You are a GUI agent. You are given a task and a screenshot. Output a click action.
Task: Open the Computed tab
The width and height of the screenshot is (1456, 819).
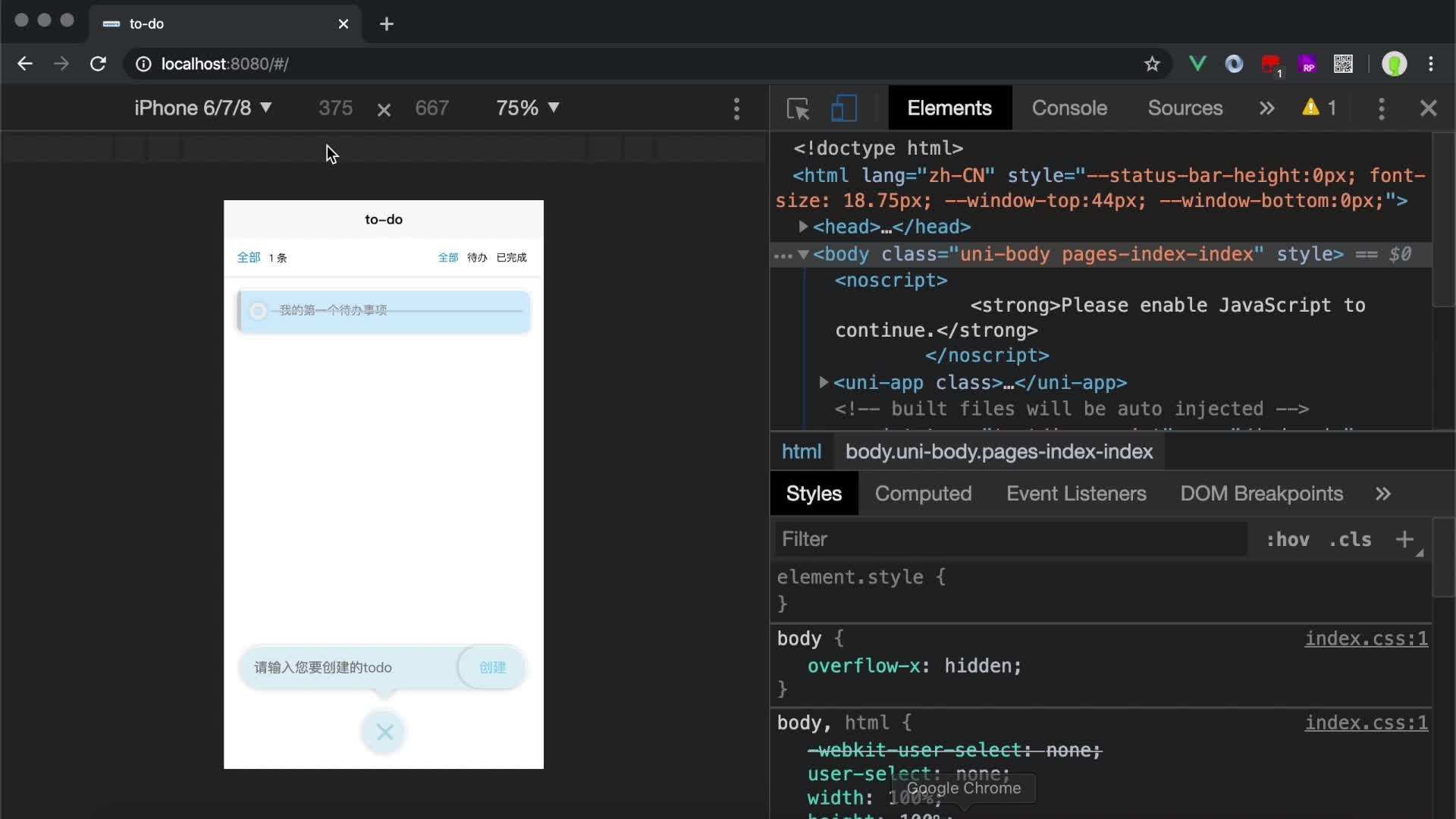tap(923, 494)
